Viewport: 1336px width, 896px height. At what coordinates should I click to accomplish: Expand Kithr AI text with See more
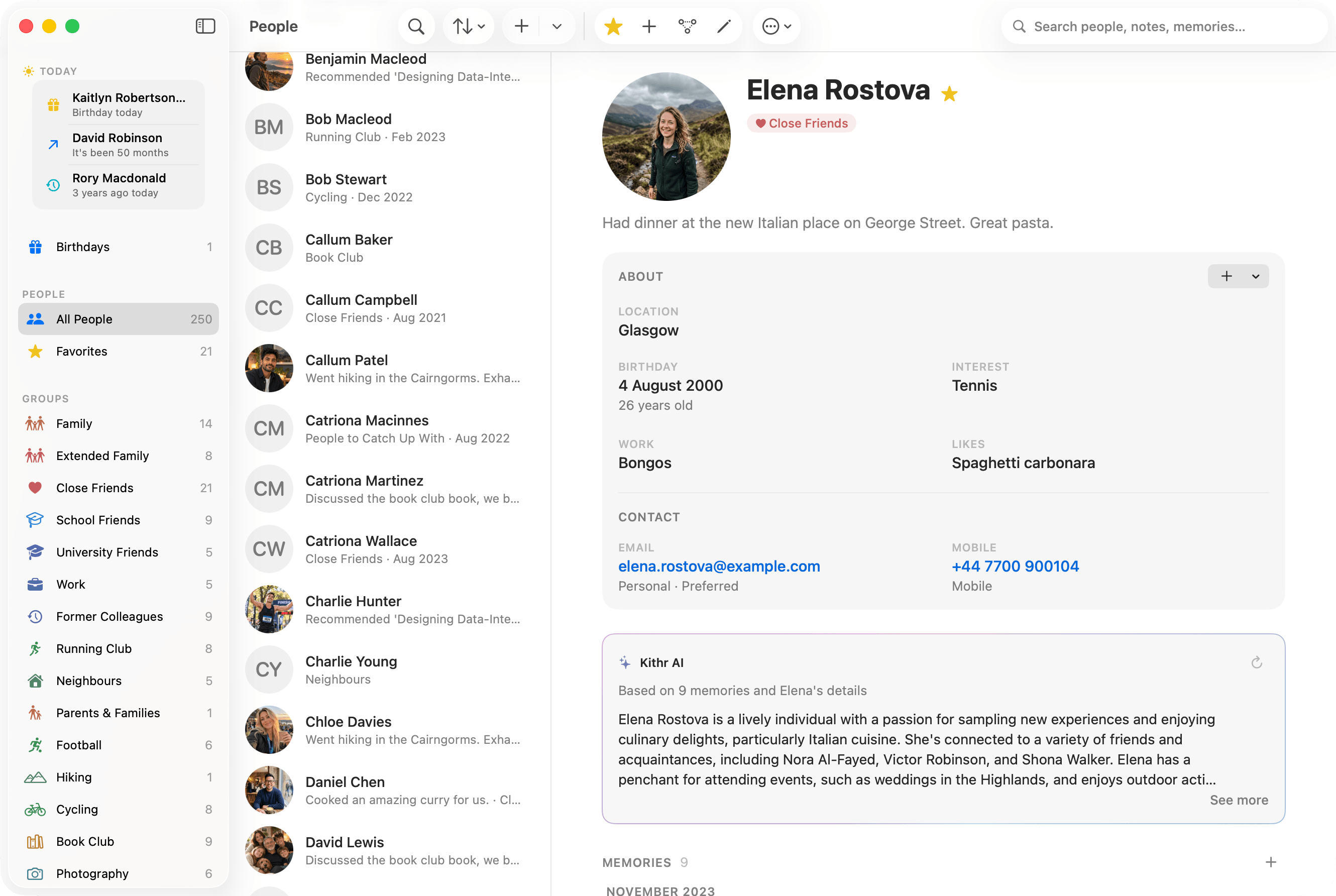tap(1239, 800)
